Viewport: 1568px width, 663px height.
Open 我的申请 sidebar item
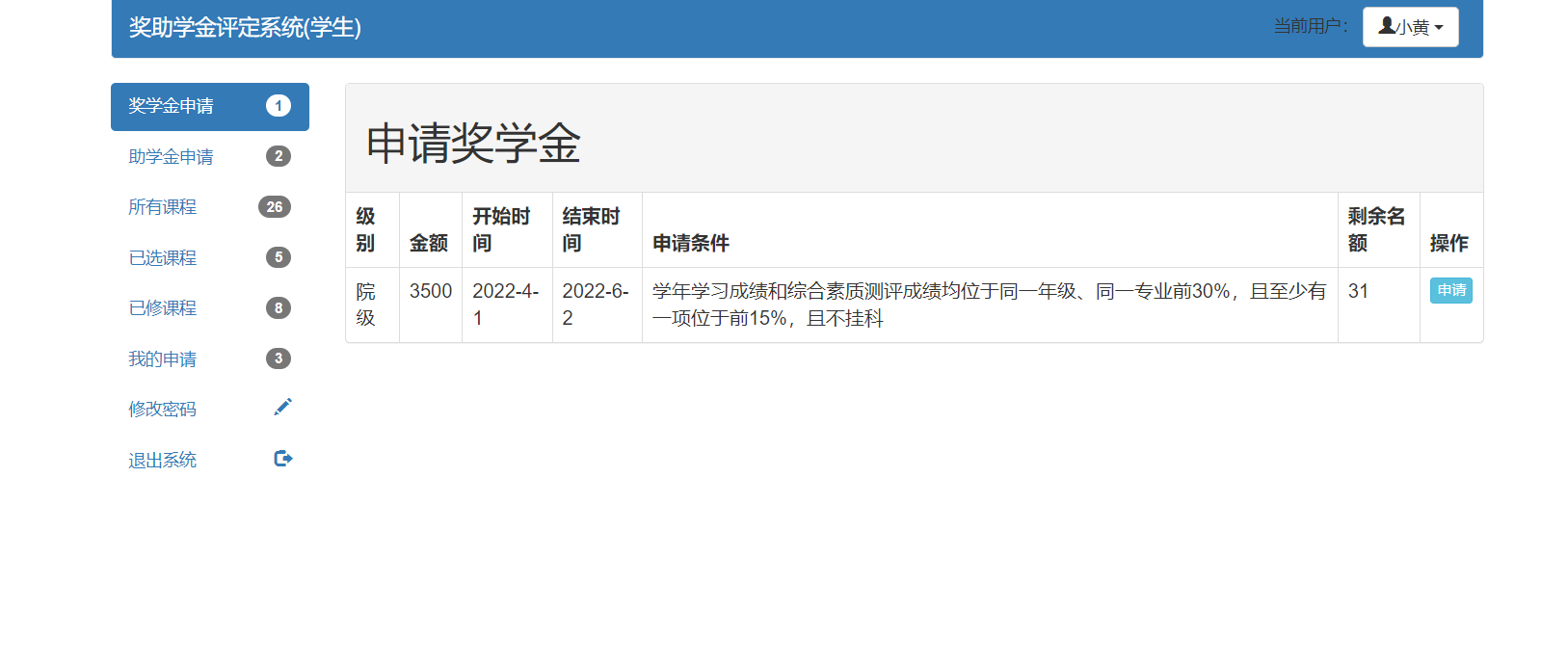coord(210,359)
